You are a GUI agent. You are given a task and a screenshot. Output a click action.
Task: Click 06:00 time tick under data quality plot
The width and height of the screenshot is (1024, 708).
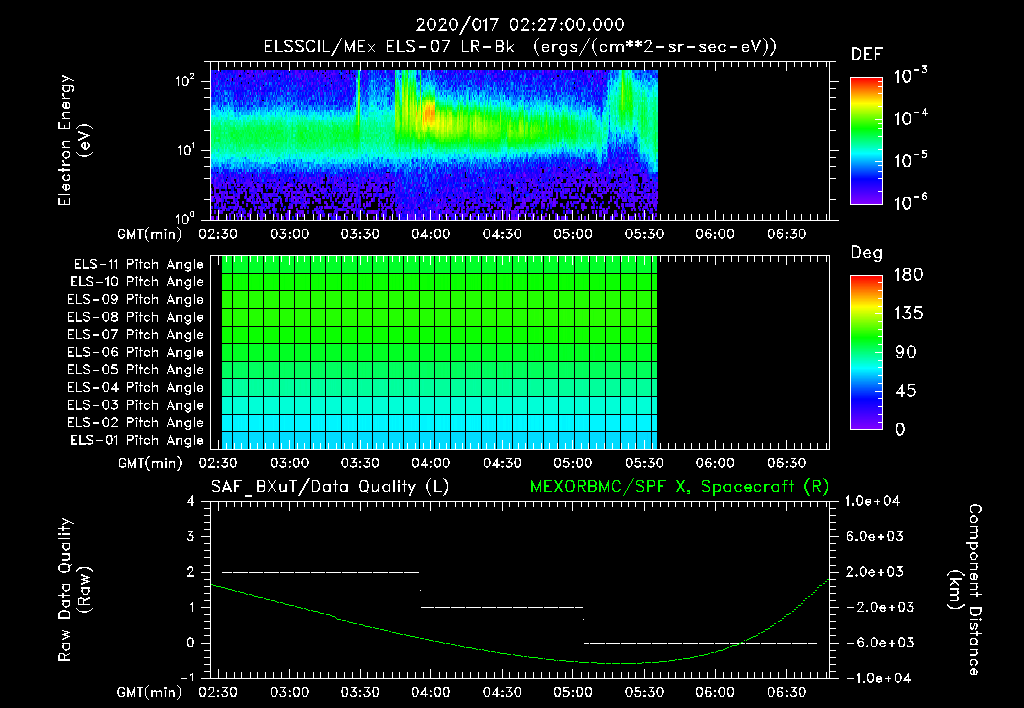pyautogui.click(x=715, y=692)
